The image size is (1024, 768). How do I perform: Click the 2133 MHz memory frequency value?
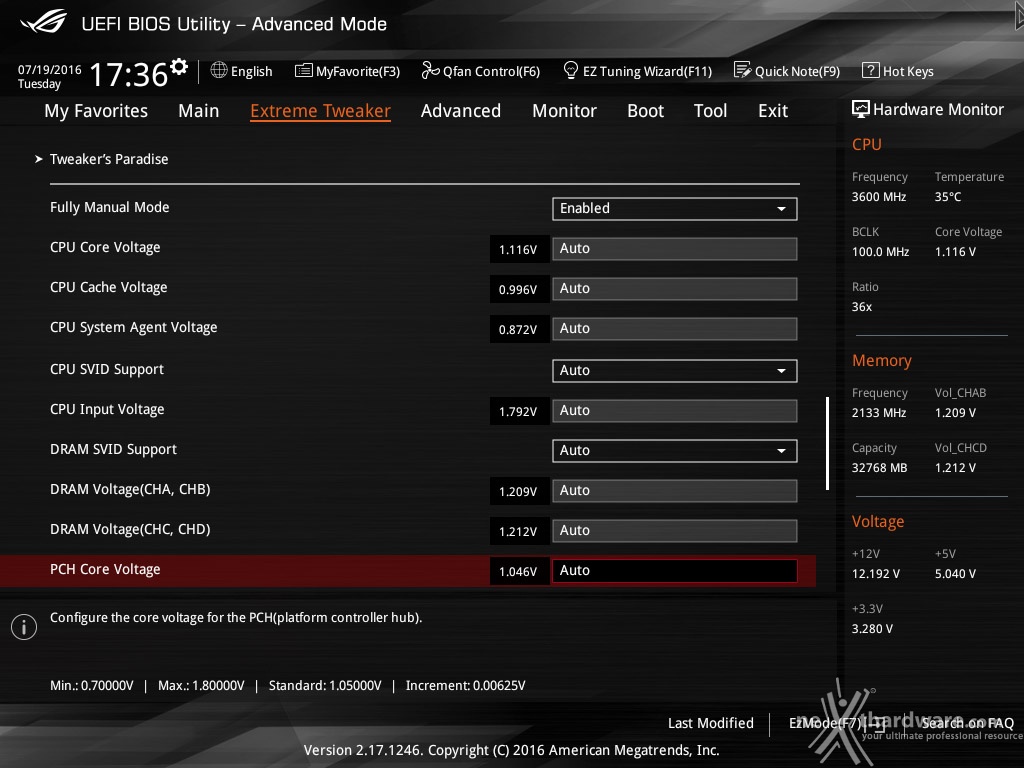tap(879, 413)
